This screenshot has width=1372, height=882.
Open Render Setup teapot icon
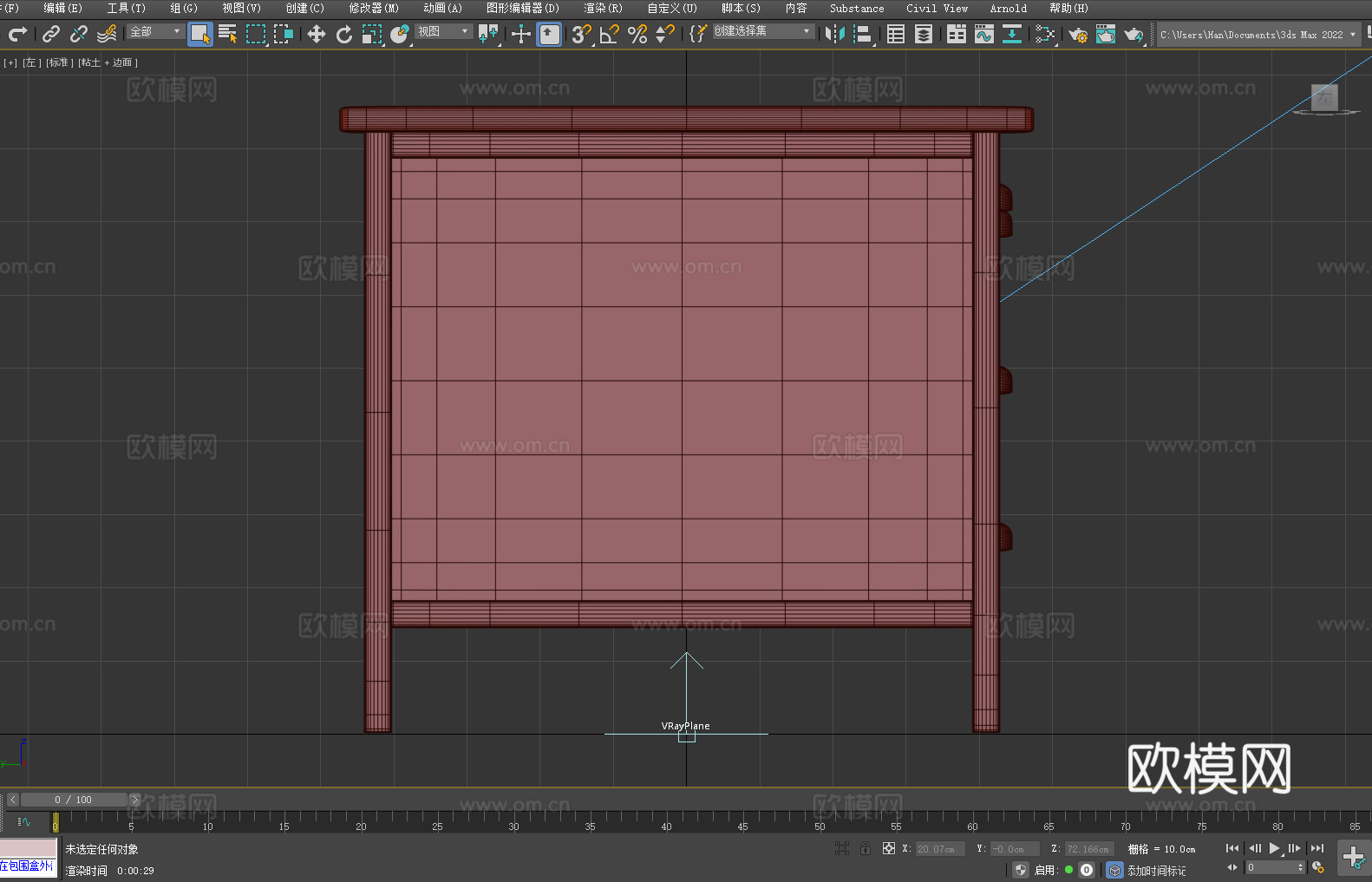[1078, 34]
